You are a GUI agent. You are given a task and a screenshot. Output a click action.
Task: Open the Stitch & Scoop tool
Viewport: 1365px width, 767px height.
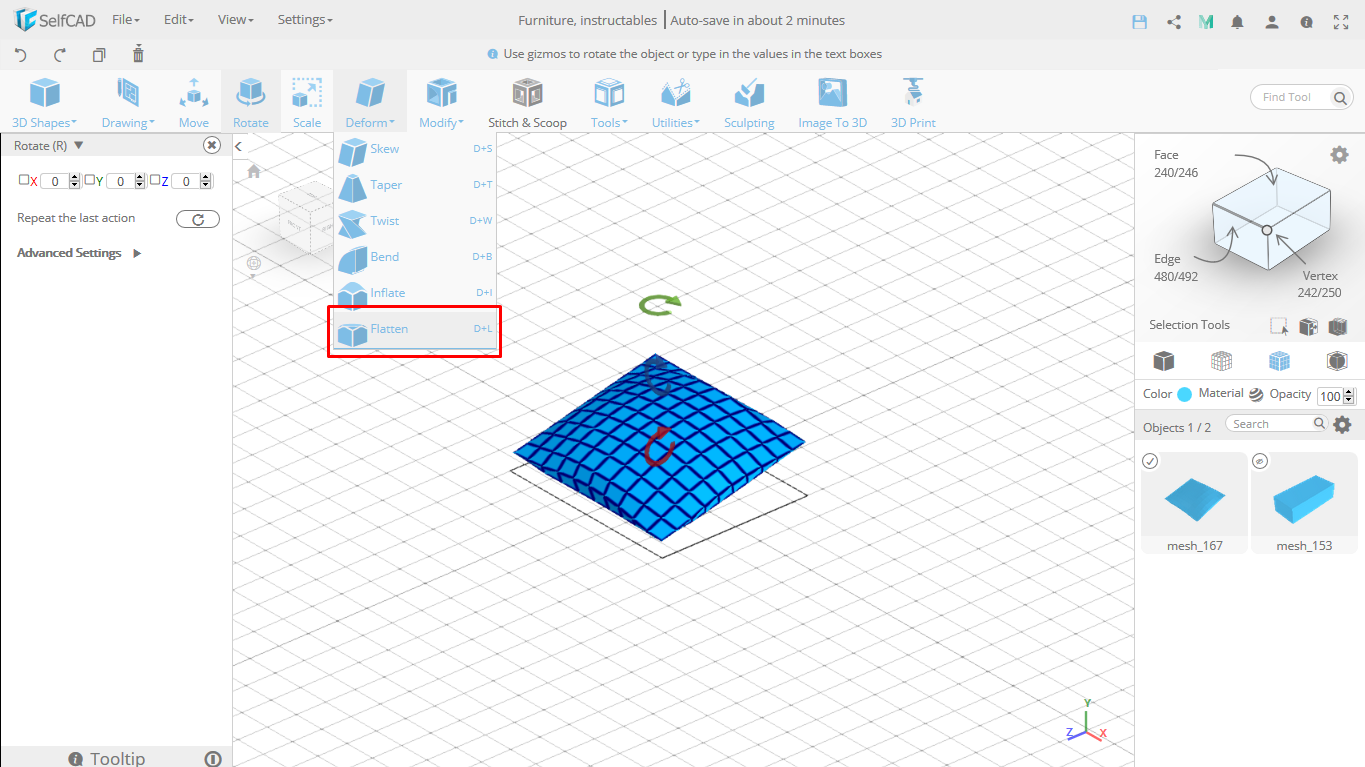(x=527, y=103)
